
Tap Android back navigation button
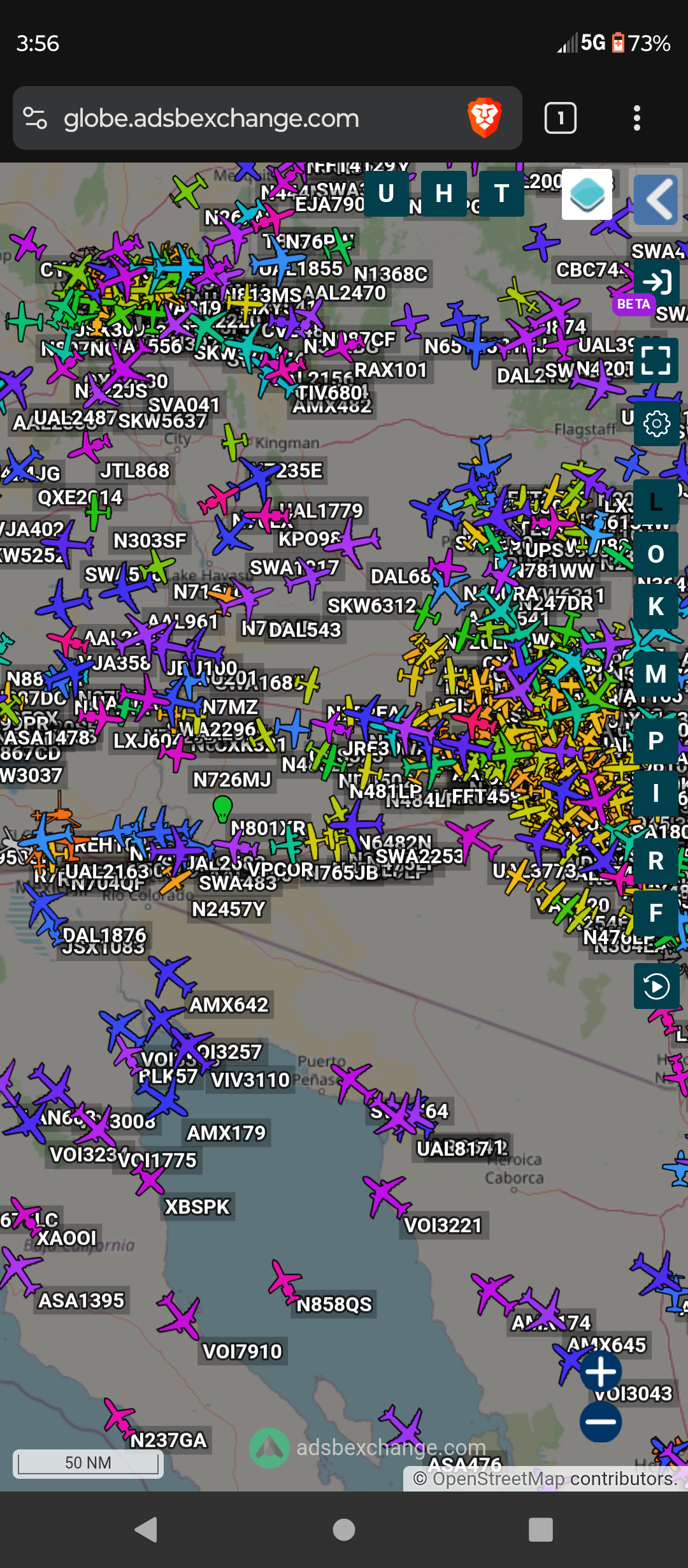(147, 1529)
